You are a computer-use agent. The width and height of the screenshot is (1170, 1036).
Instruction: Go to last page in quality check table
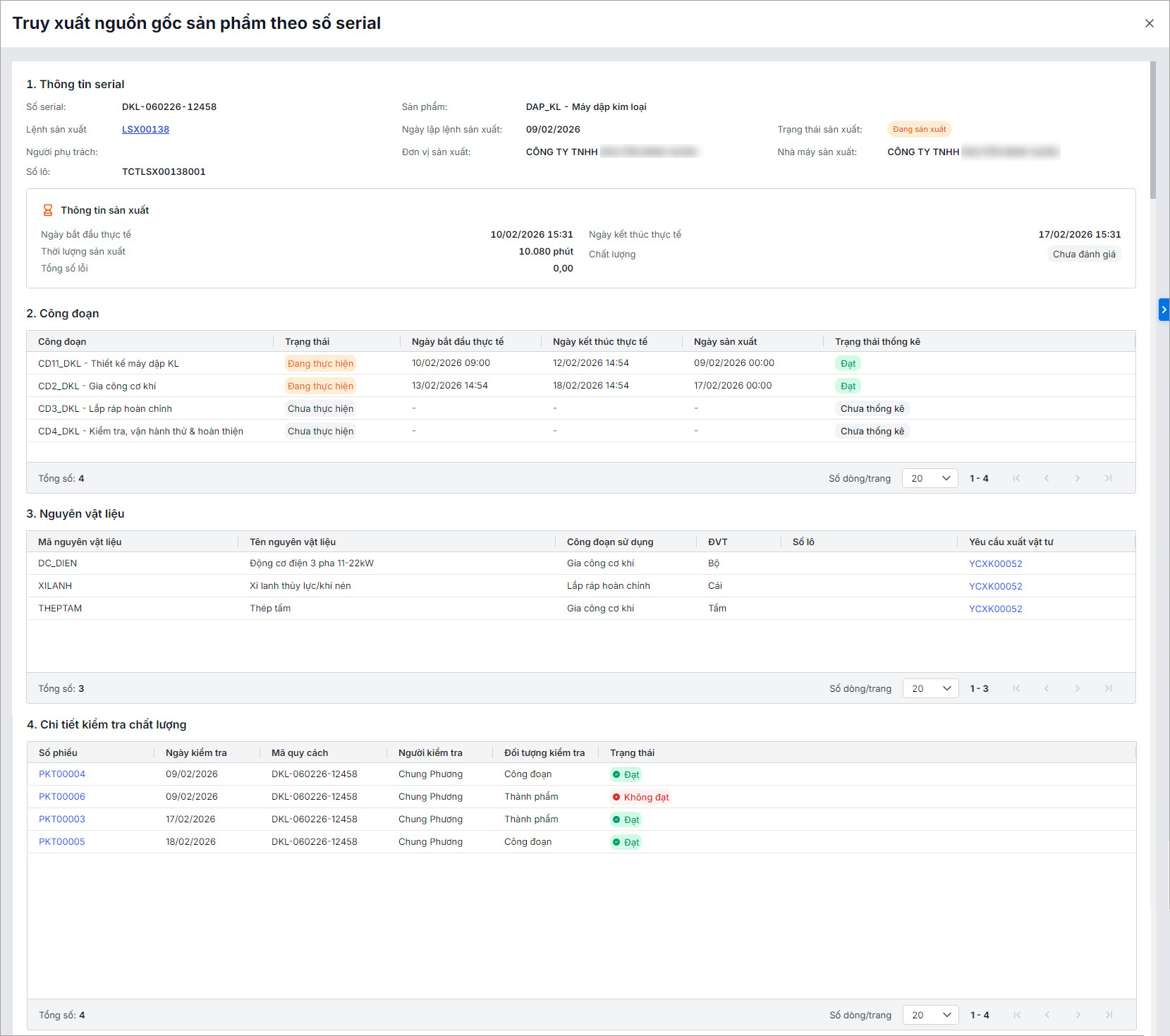pos(1109,1015)
